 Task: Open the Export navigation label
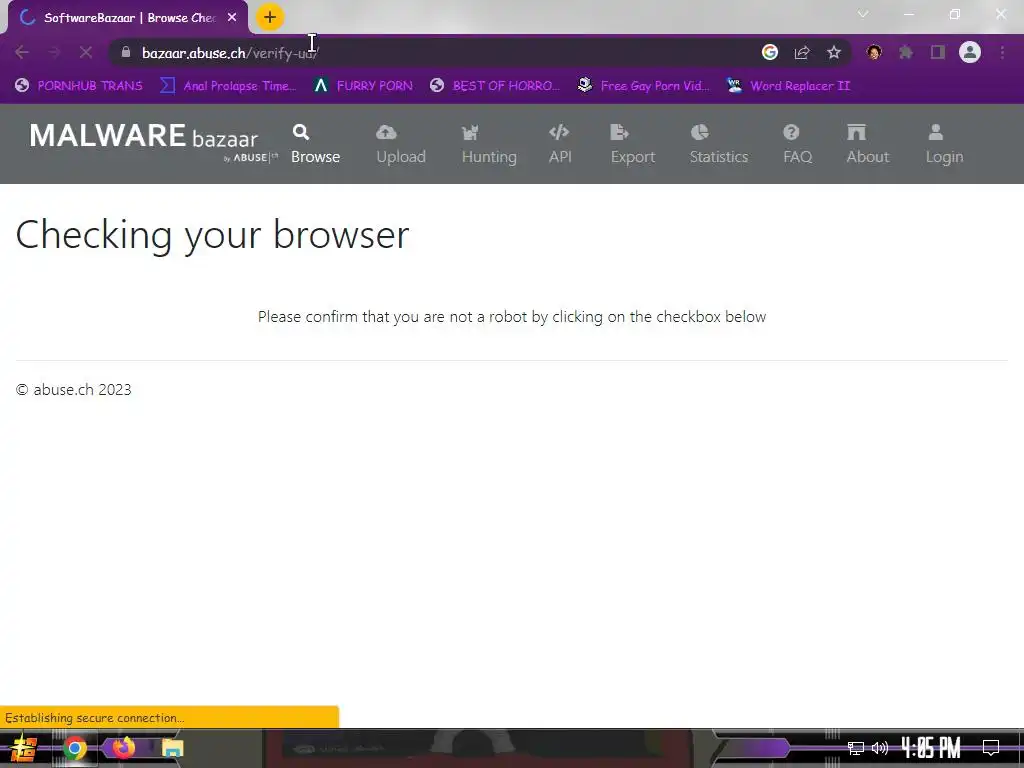(633, 157)
